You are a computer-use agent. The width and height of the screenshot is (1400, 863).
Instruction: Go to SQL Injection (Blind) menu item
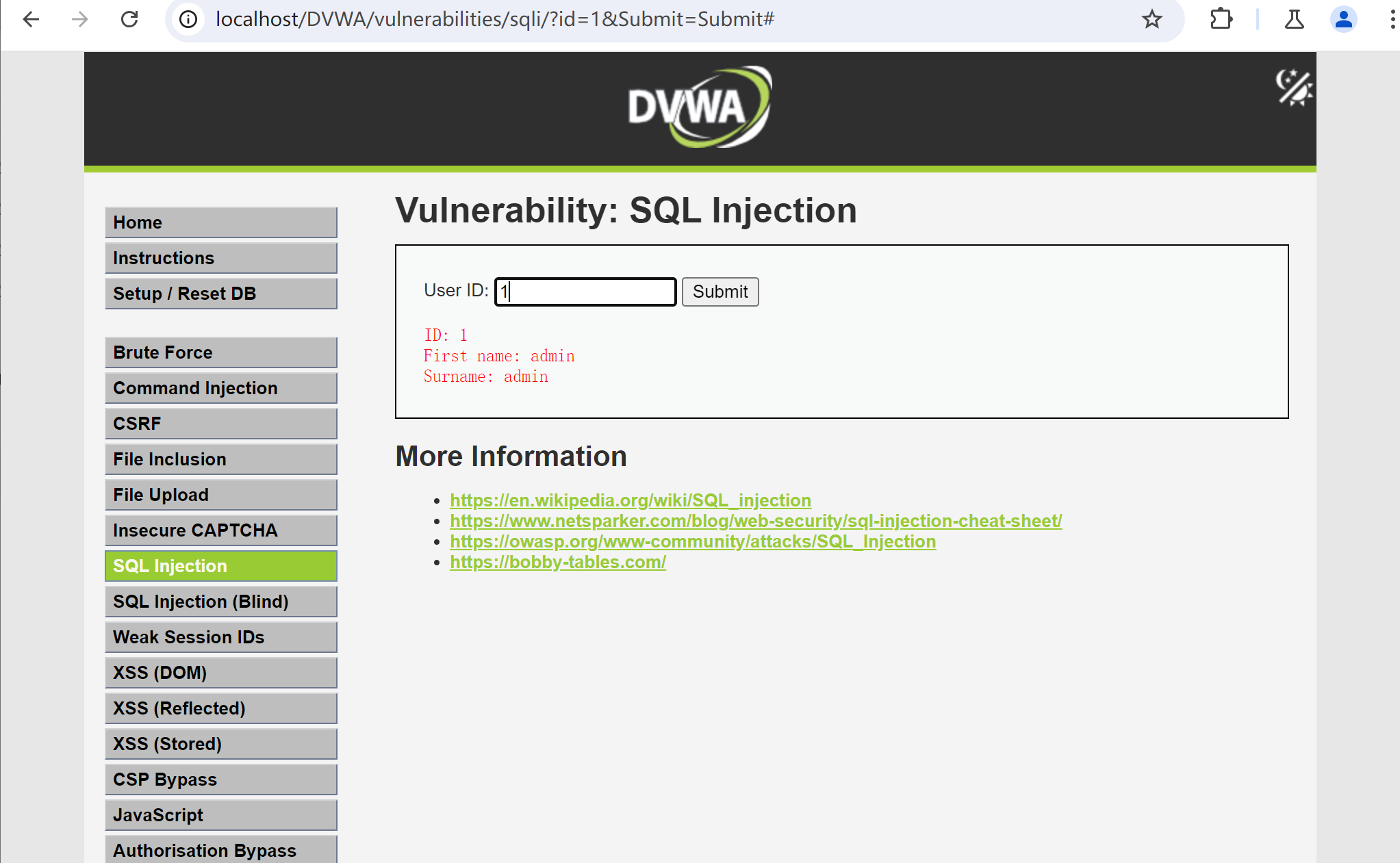click(220, 602)
